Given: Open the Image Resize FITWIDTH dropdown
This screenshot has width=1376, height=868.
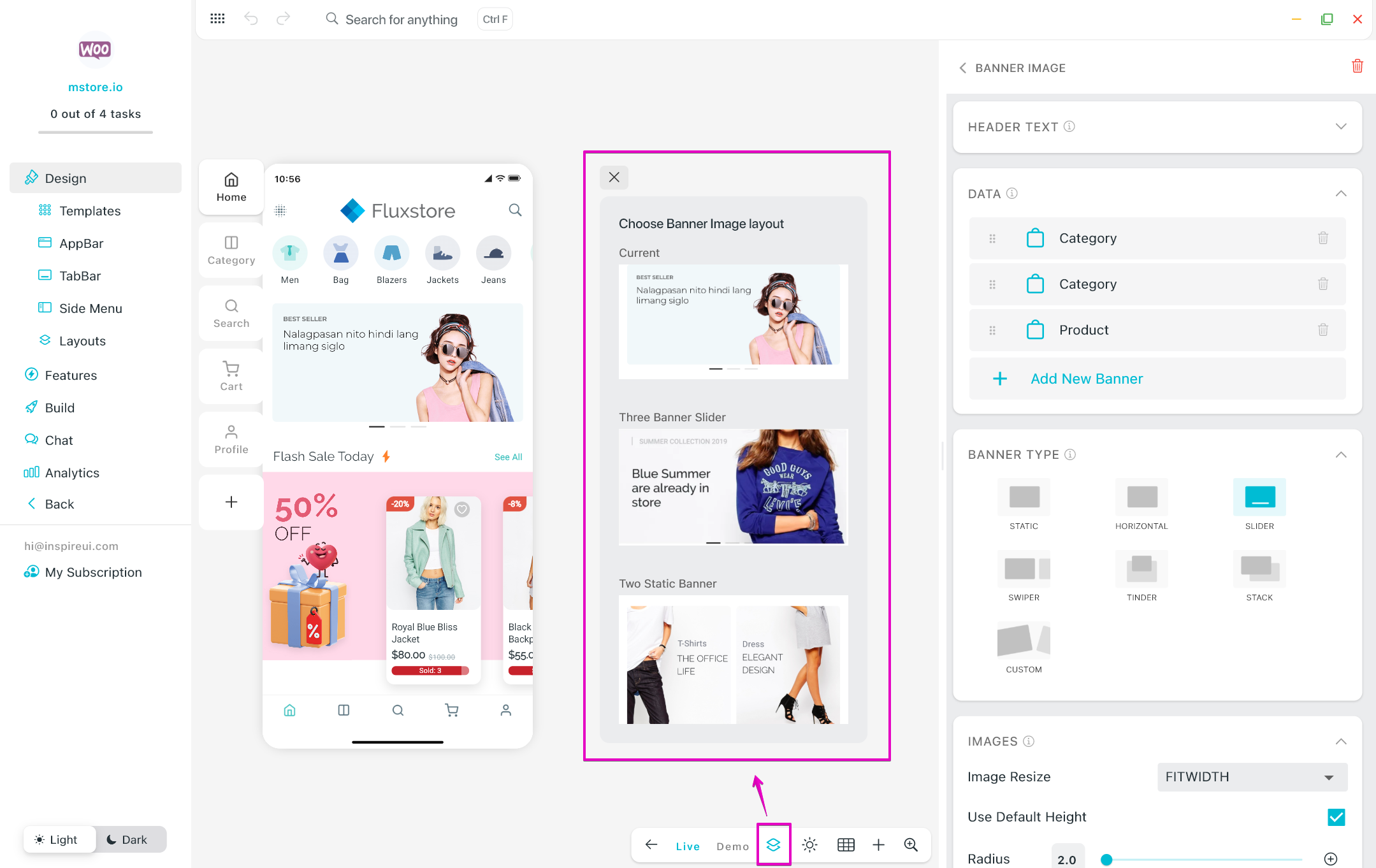Looking at the screenshot, I should 1252,777.
